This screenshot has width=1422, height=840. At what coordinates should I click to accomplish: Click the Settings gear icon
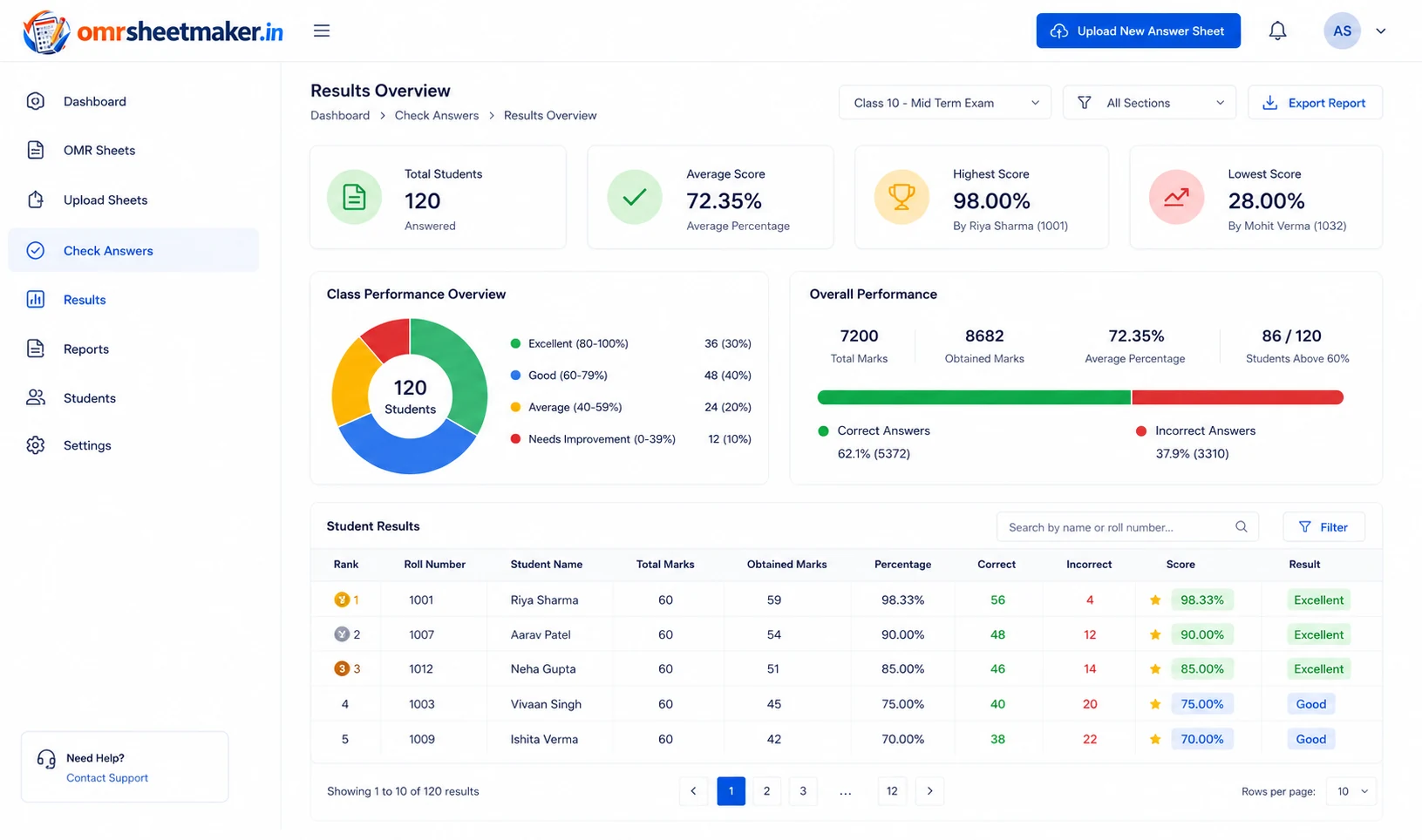(x=36, y=445)
